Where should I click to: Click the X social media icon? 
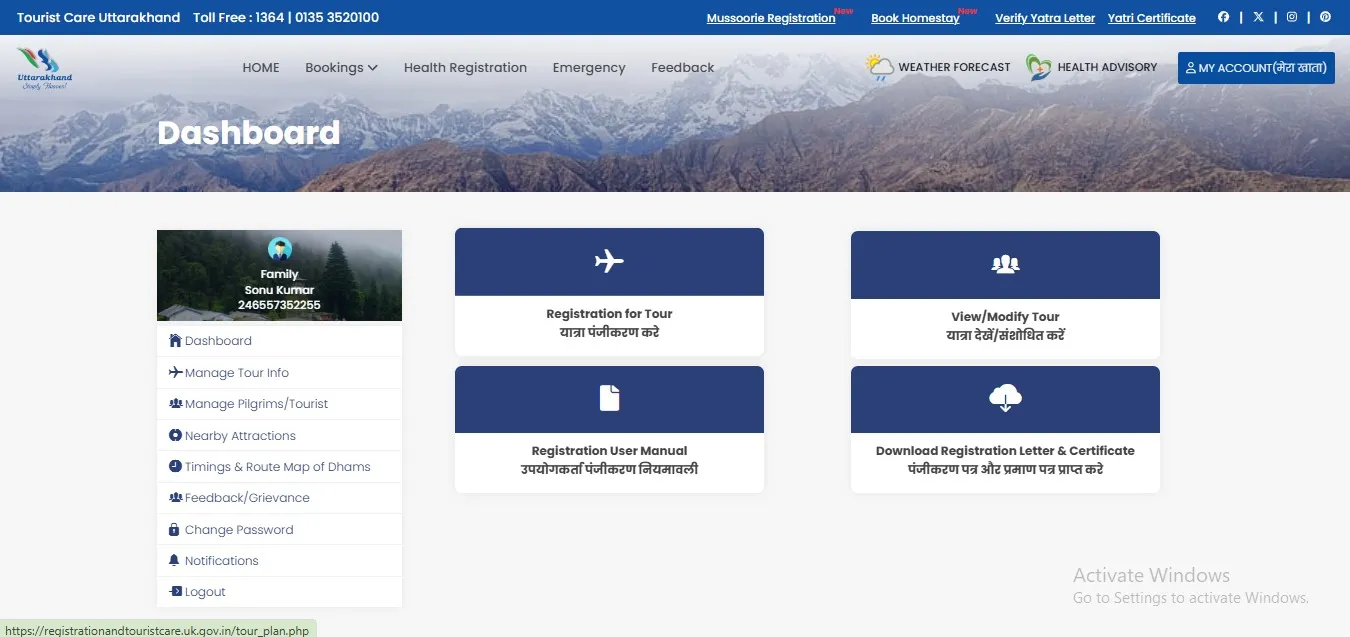point(1258,17)
